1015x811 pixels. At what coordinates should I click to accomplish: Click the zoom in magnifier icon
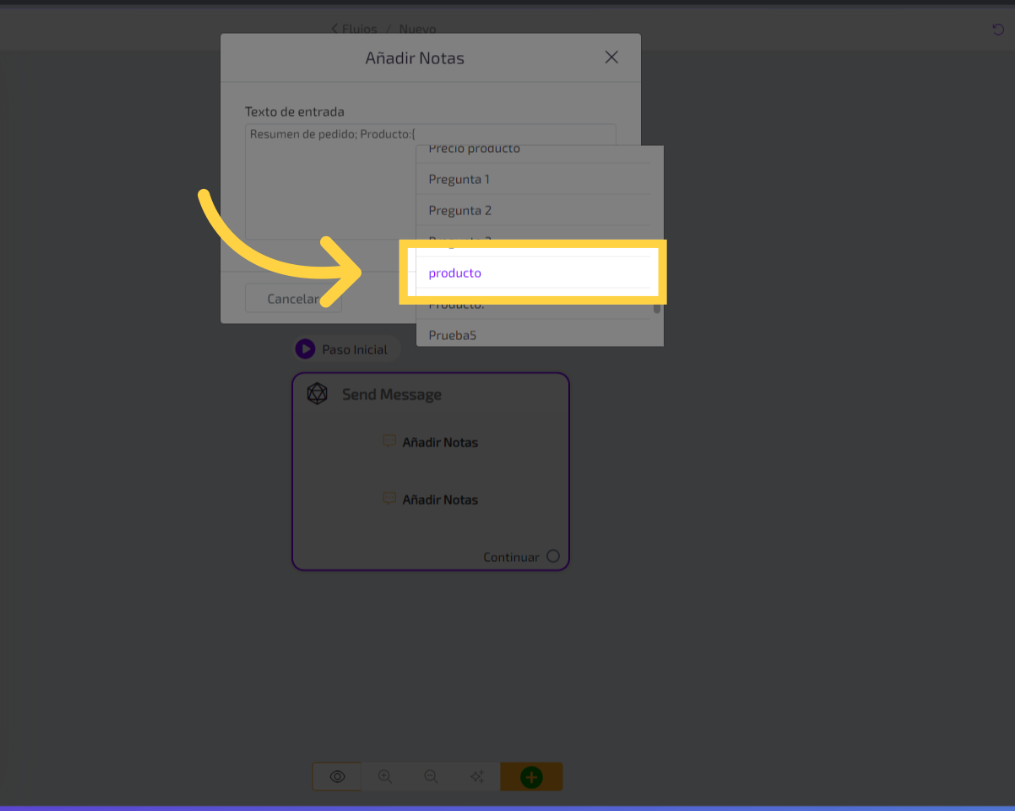[384, 777]
